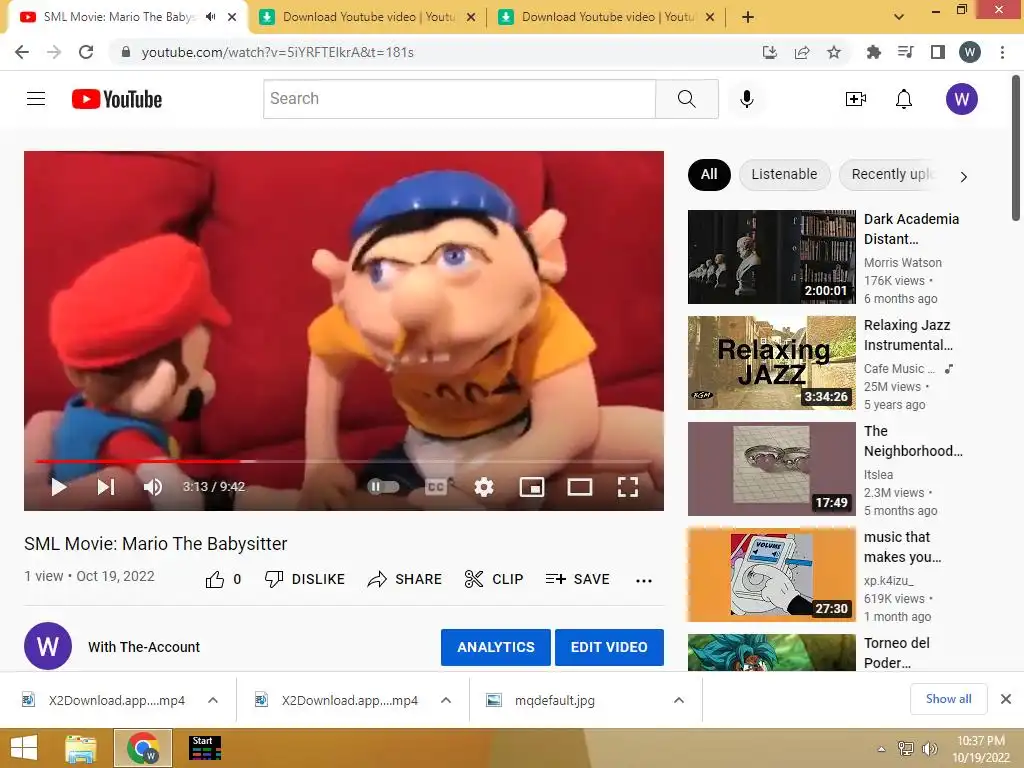Open Analytics for this video
This screenshot has height=768, width=1024.
point(496,647)
